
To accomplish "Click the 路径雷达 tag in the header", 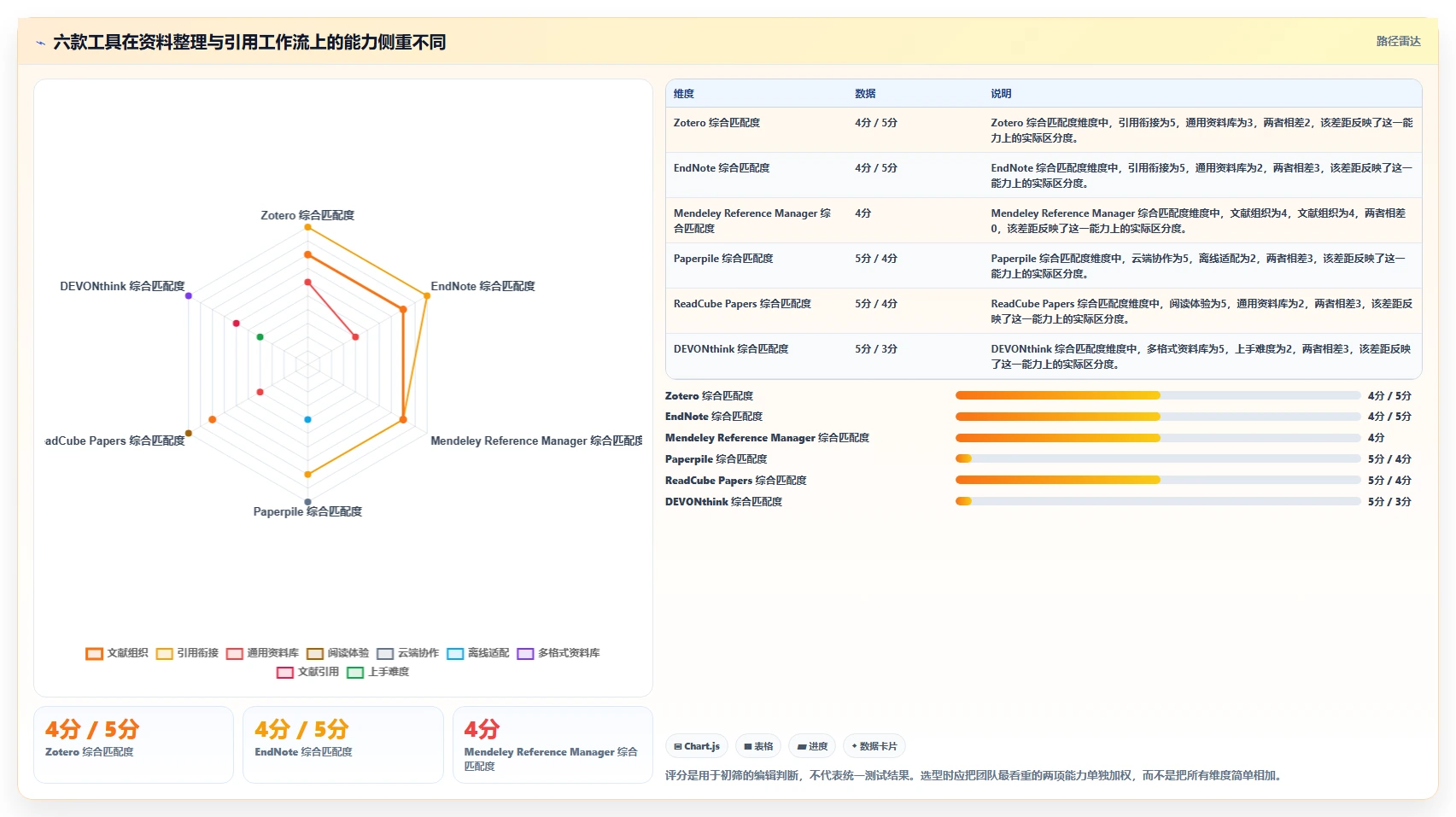I will (1398, 41).
